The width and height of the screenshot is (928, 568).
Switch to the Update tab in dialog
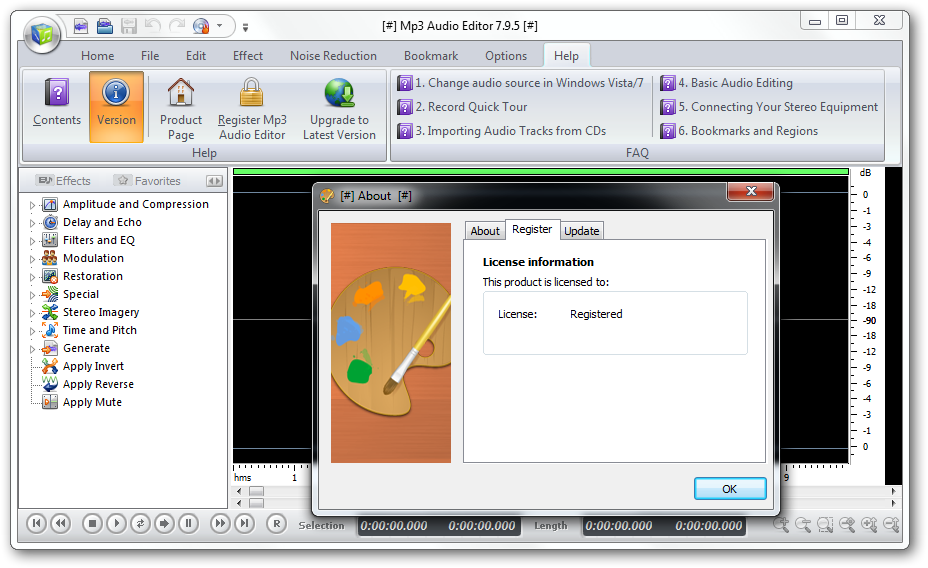(x=582, y=231)
